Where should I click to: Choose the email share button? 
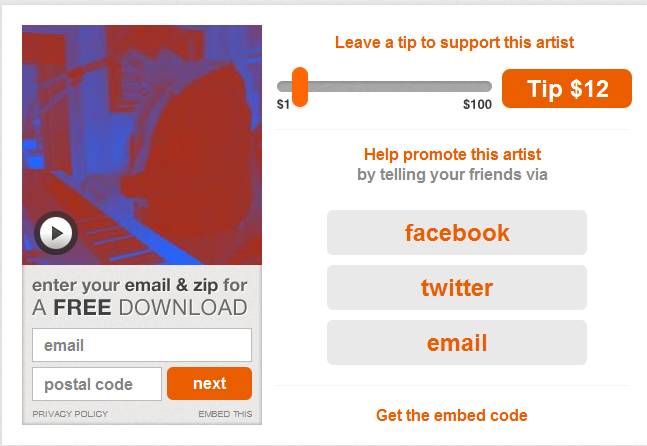[x=457, y=343]
